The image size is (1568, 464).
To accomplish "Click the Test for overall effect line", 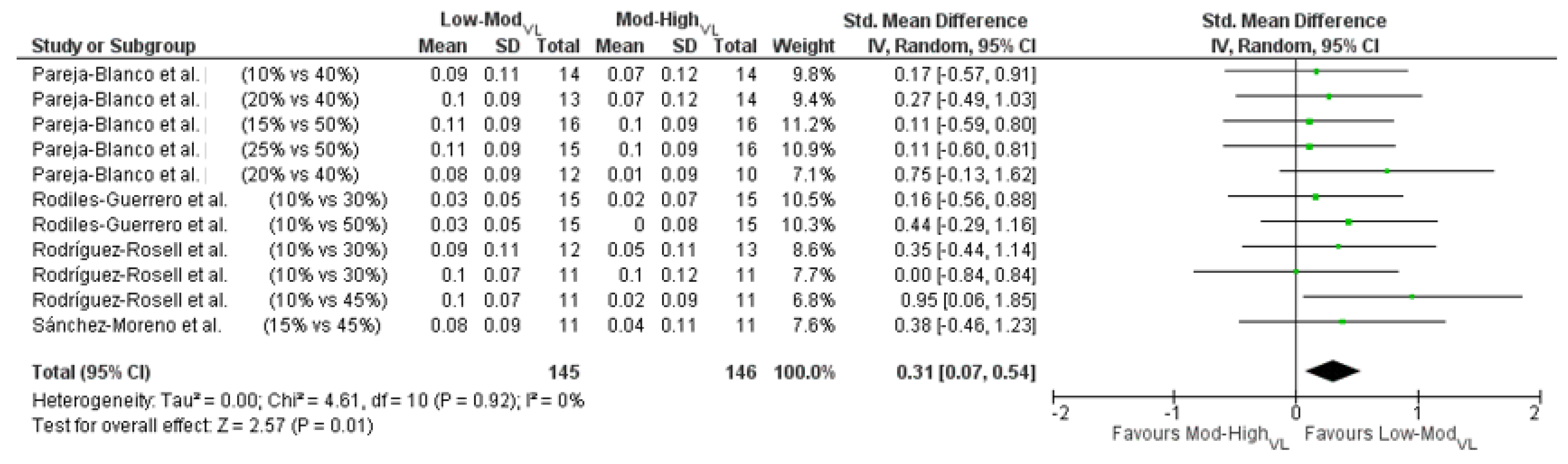I will click(x=202, y=426).
